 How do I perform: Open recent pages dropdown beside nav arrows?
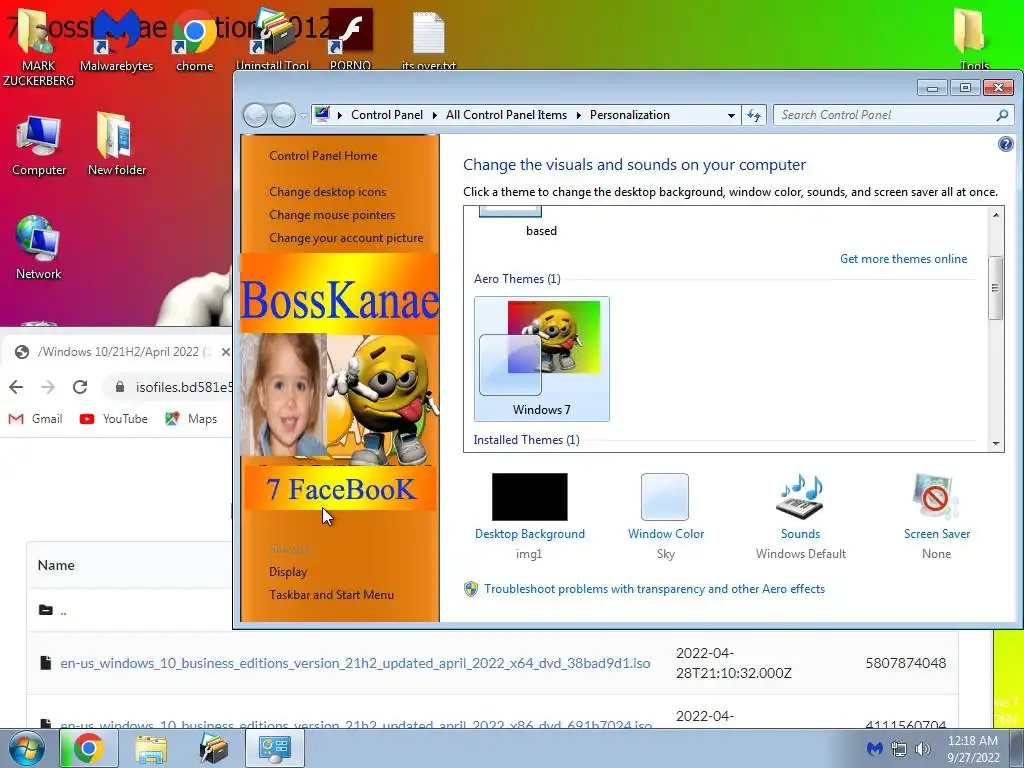pyautogui.click(x=303, y=116)
